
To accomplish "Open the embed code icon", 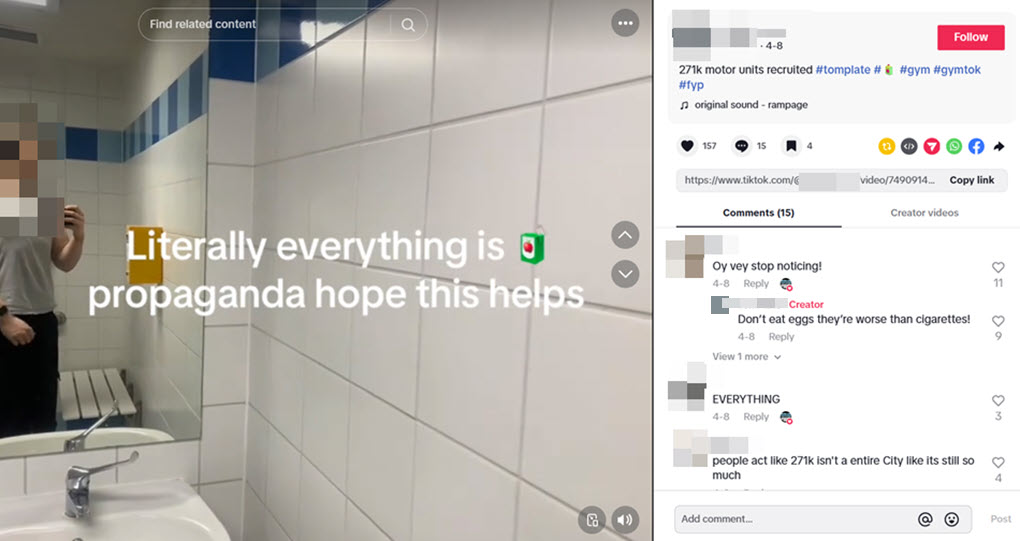I will [x=909, y=146].
